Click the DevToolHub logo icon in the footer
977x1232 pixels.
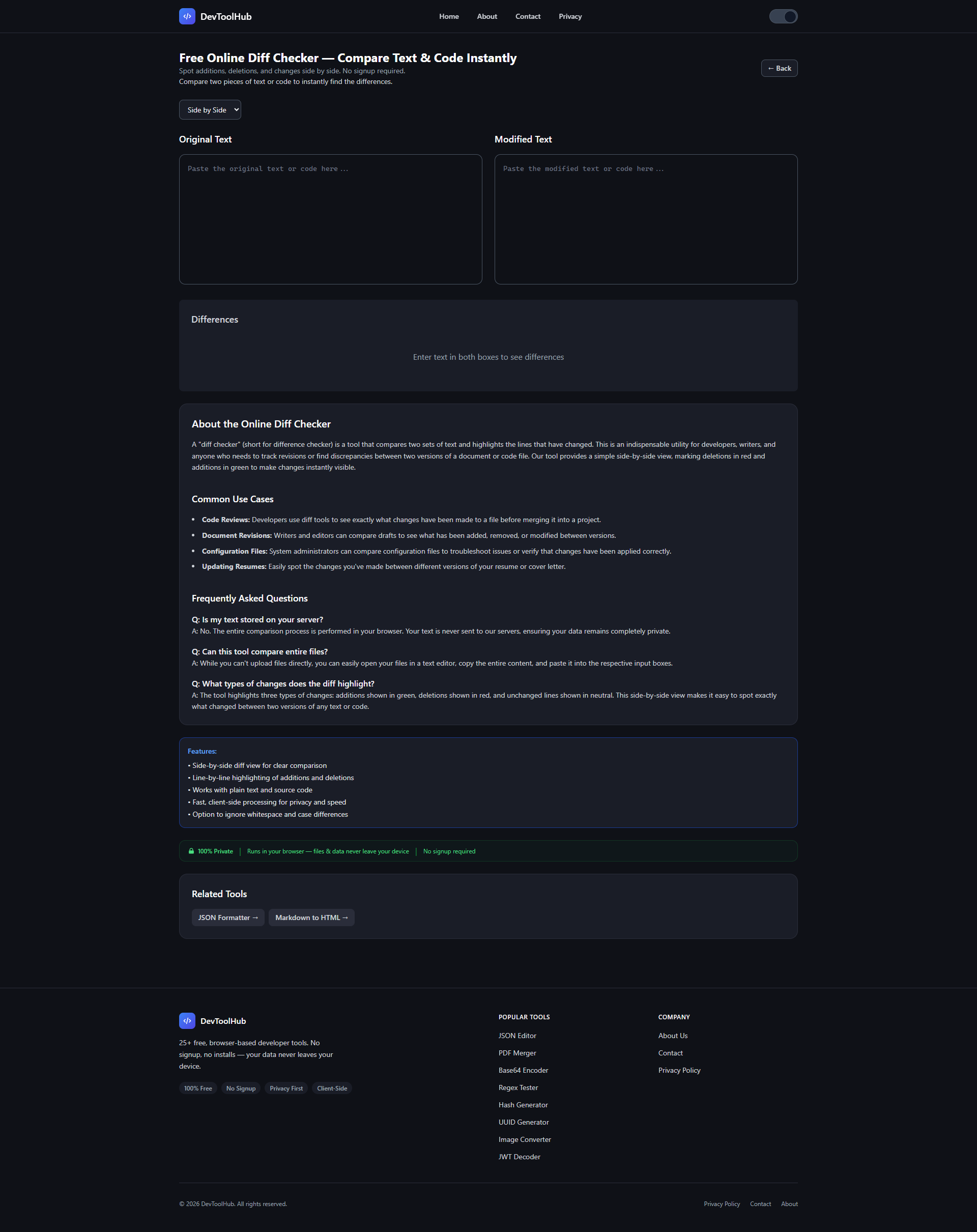click(x=187, y=1021)
